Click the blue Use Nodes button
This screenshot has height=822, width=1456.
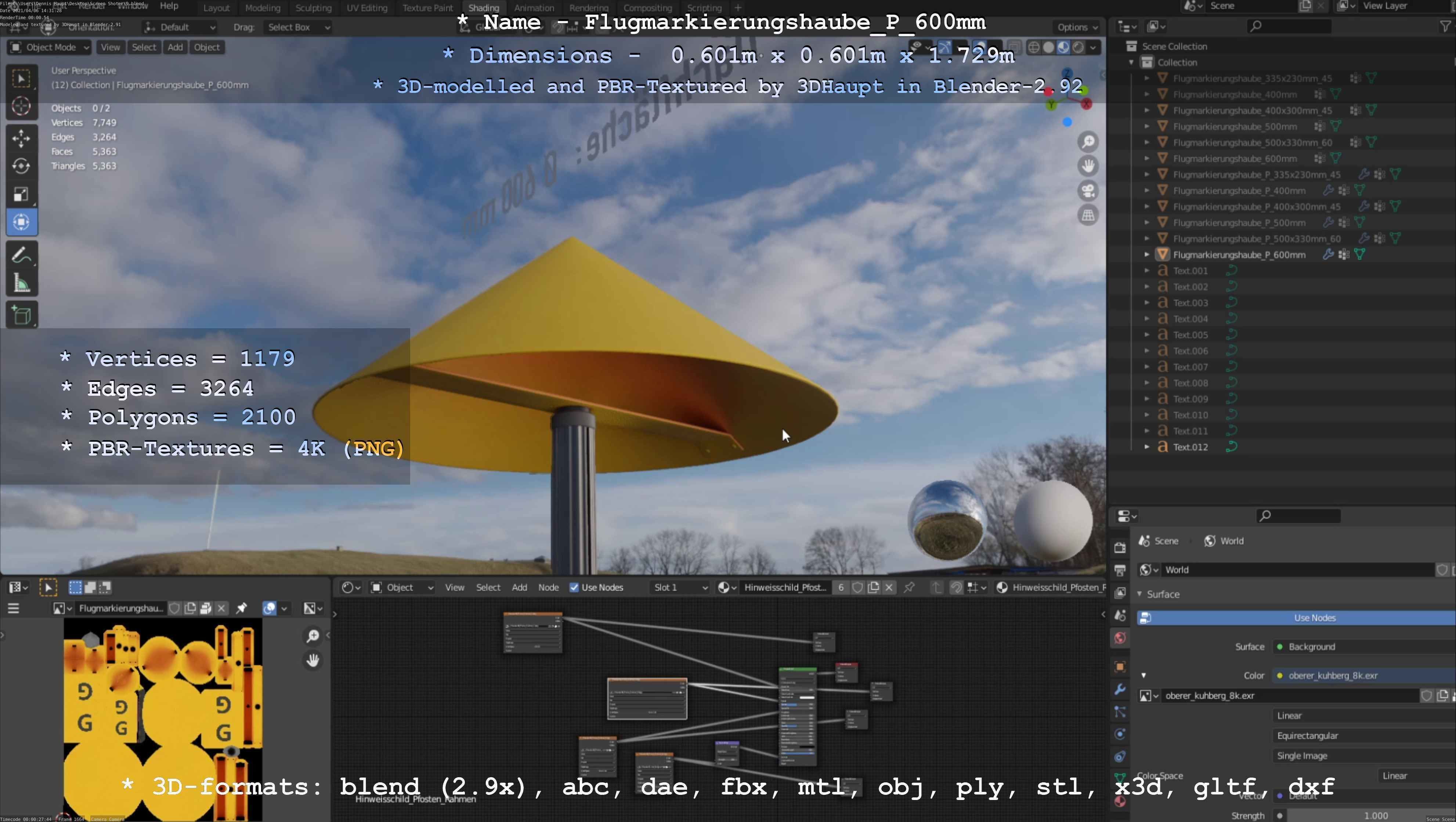pos(1314,618)
